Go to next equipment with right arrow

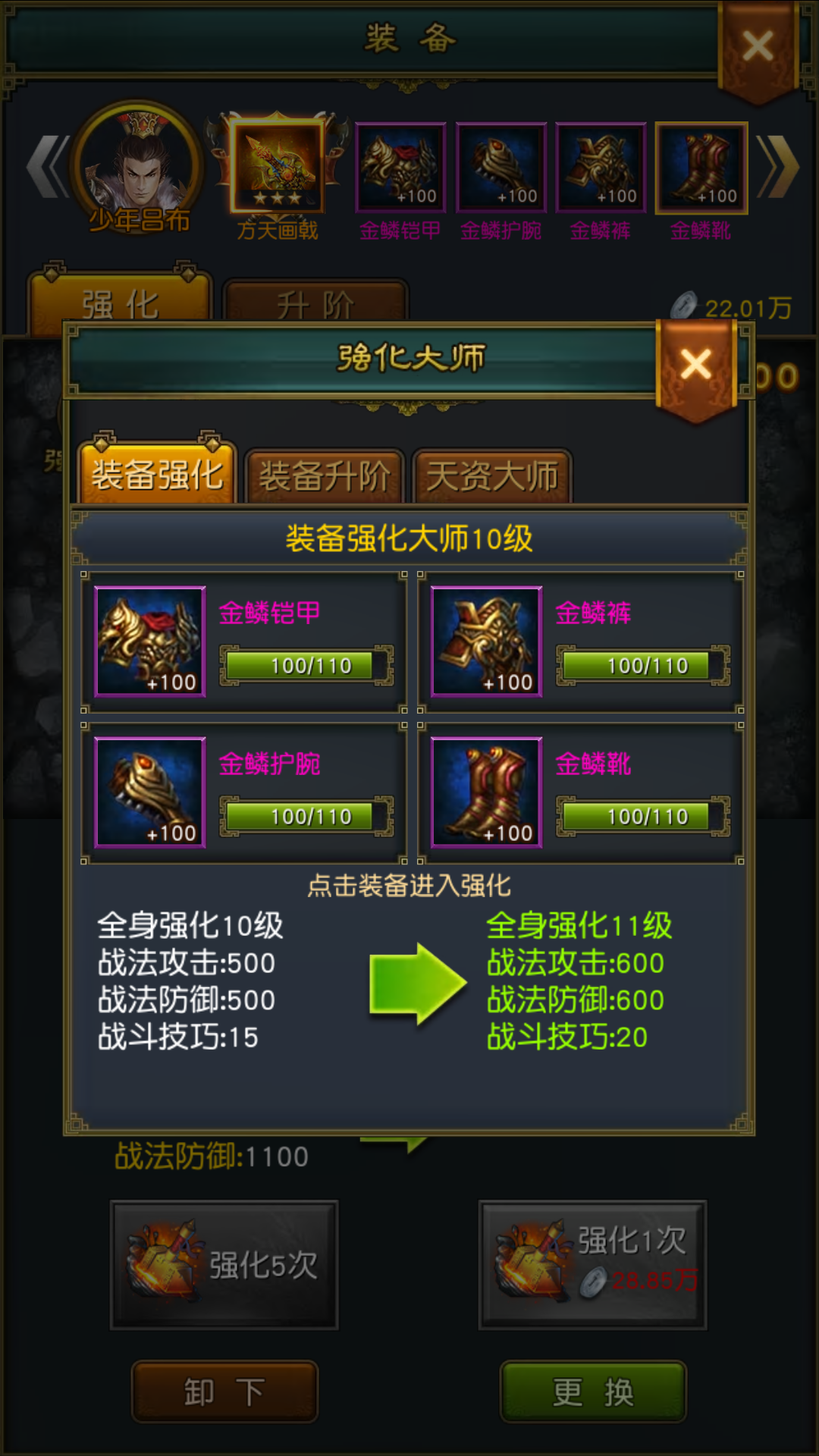tap(777, 167)
